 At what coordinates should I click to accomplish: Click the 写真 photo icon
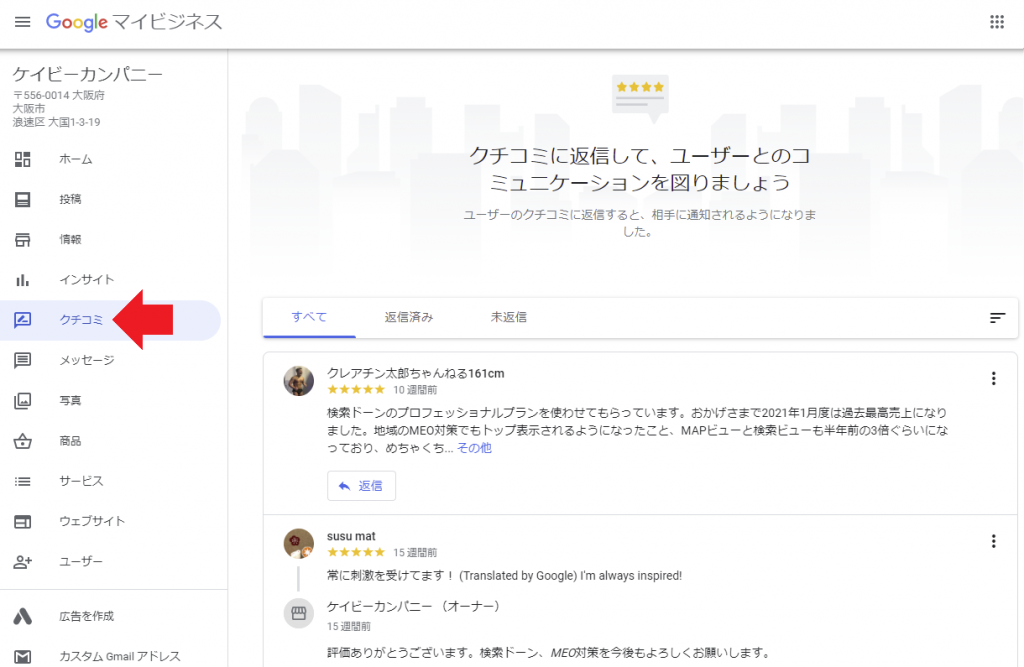(23, 400)
